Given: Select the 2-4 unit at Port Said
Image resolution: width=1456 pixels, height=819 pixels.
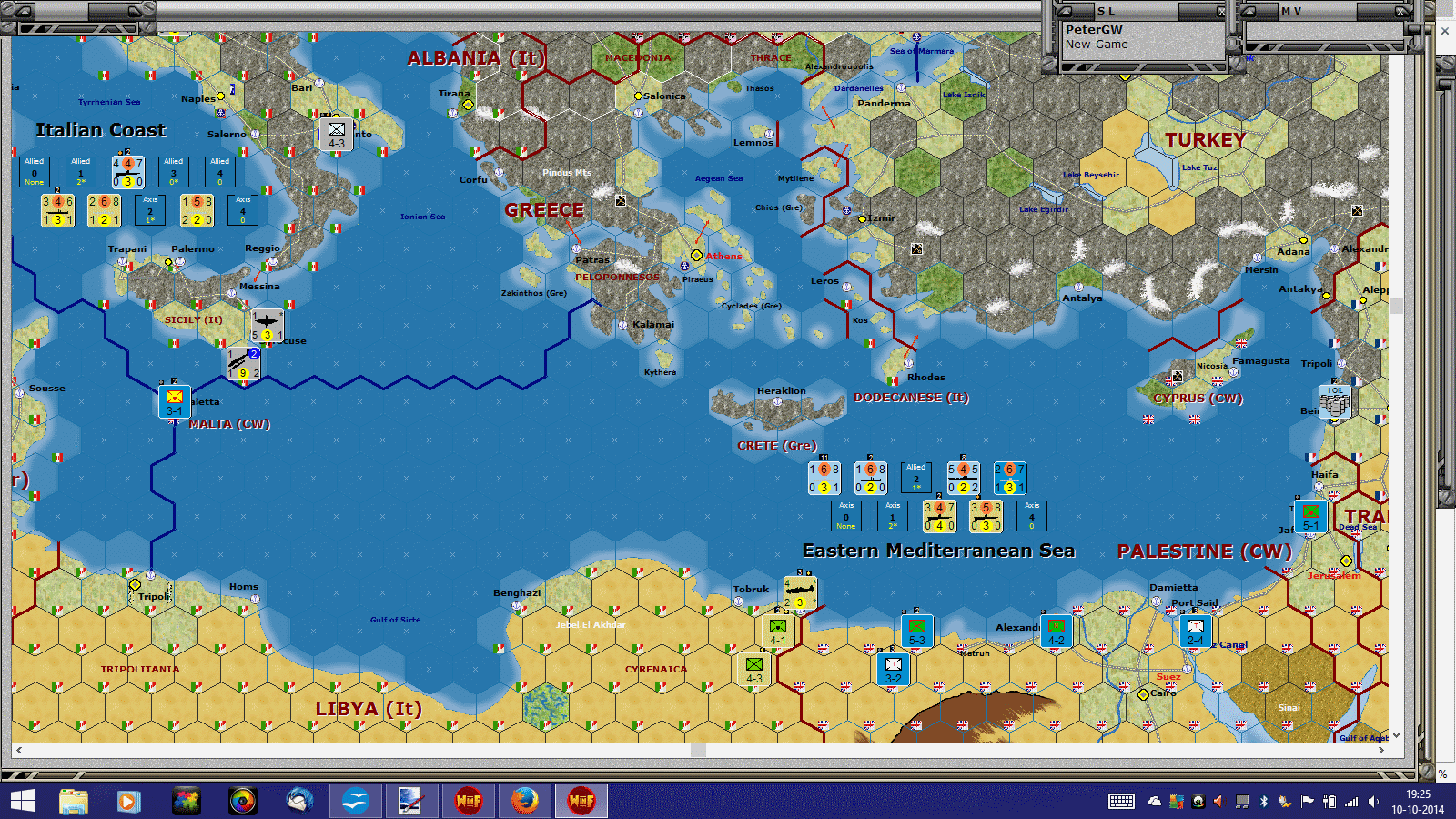Looking at the screenshot, I should pos(1195,632).
